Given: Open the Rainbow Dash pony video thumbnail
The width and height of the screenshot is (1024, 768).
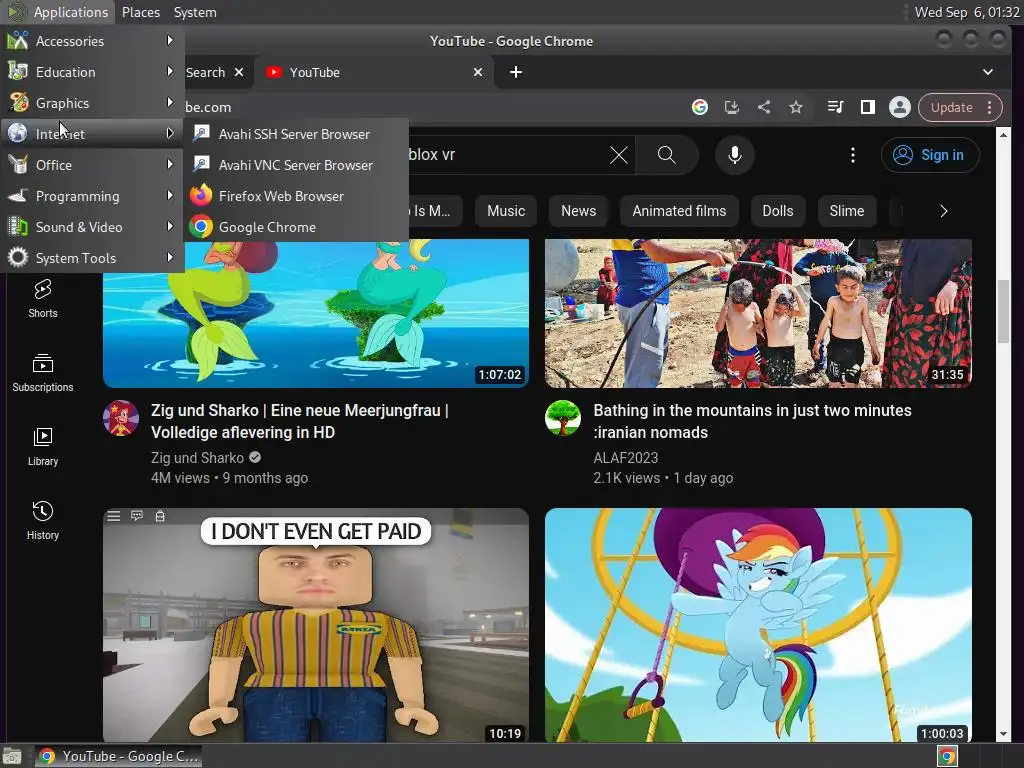Looking at the screenshot, I should coord(758,625).
